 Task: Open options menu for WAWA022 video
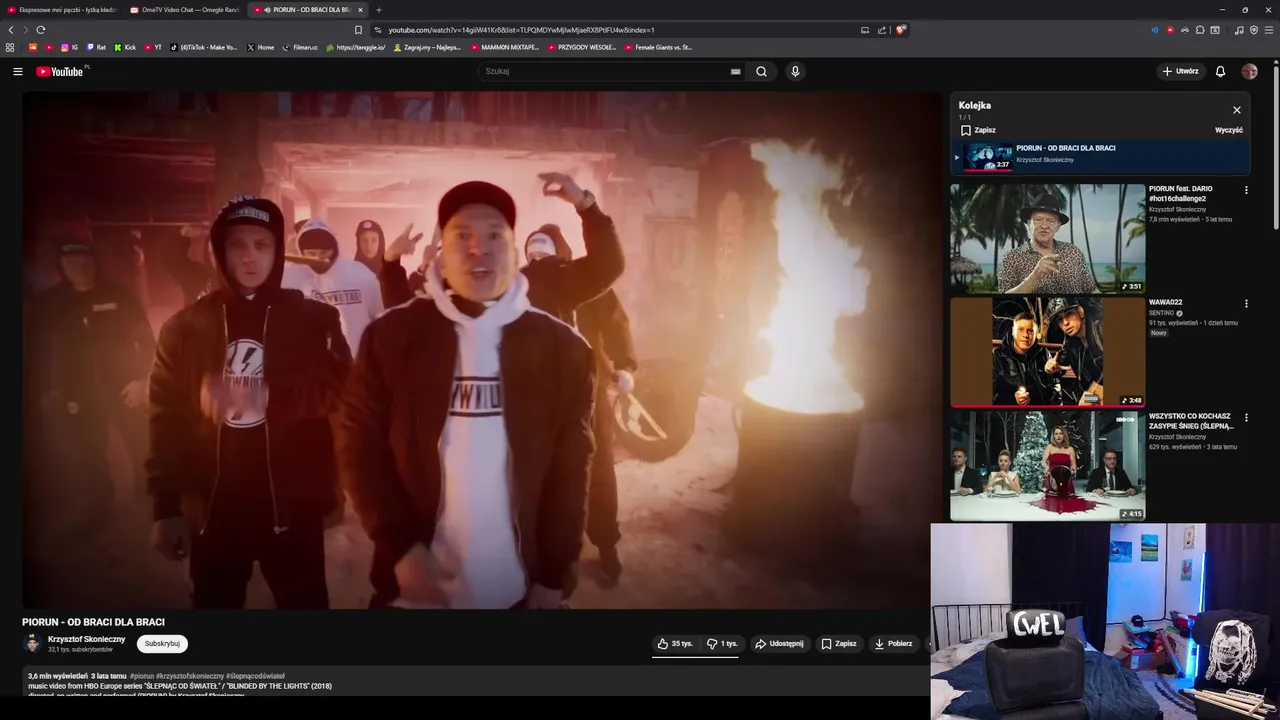(1246, 303)
